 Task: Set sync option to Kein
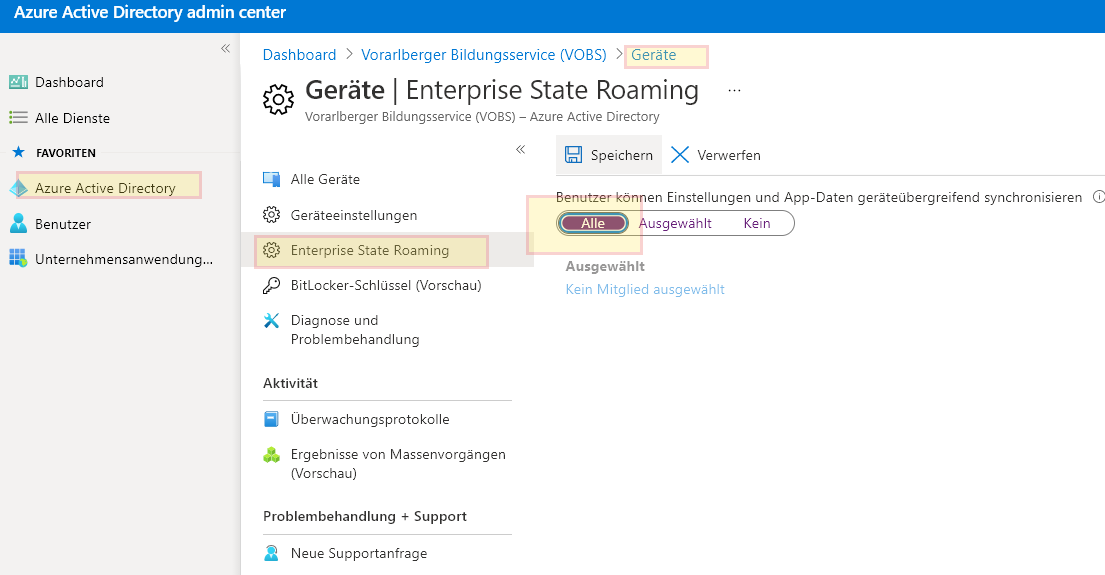tap(757, 223)
